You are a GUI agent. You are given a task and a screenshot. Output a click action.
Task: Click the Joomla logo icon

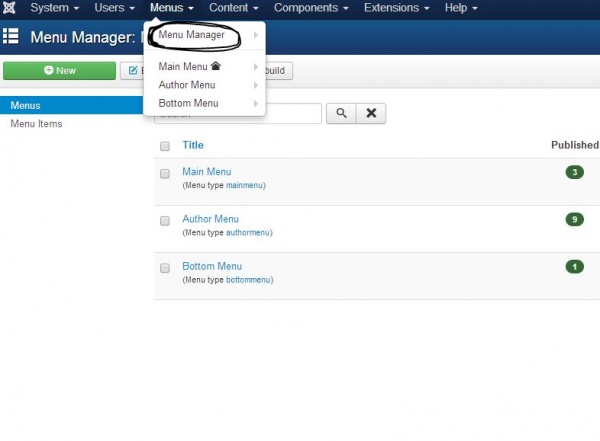click(9, 8)
